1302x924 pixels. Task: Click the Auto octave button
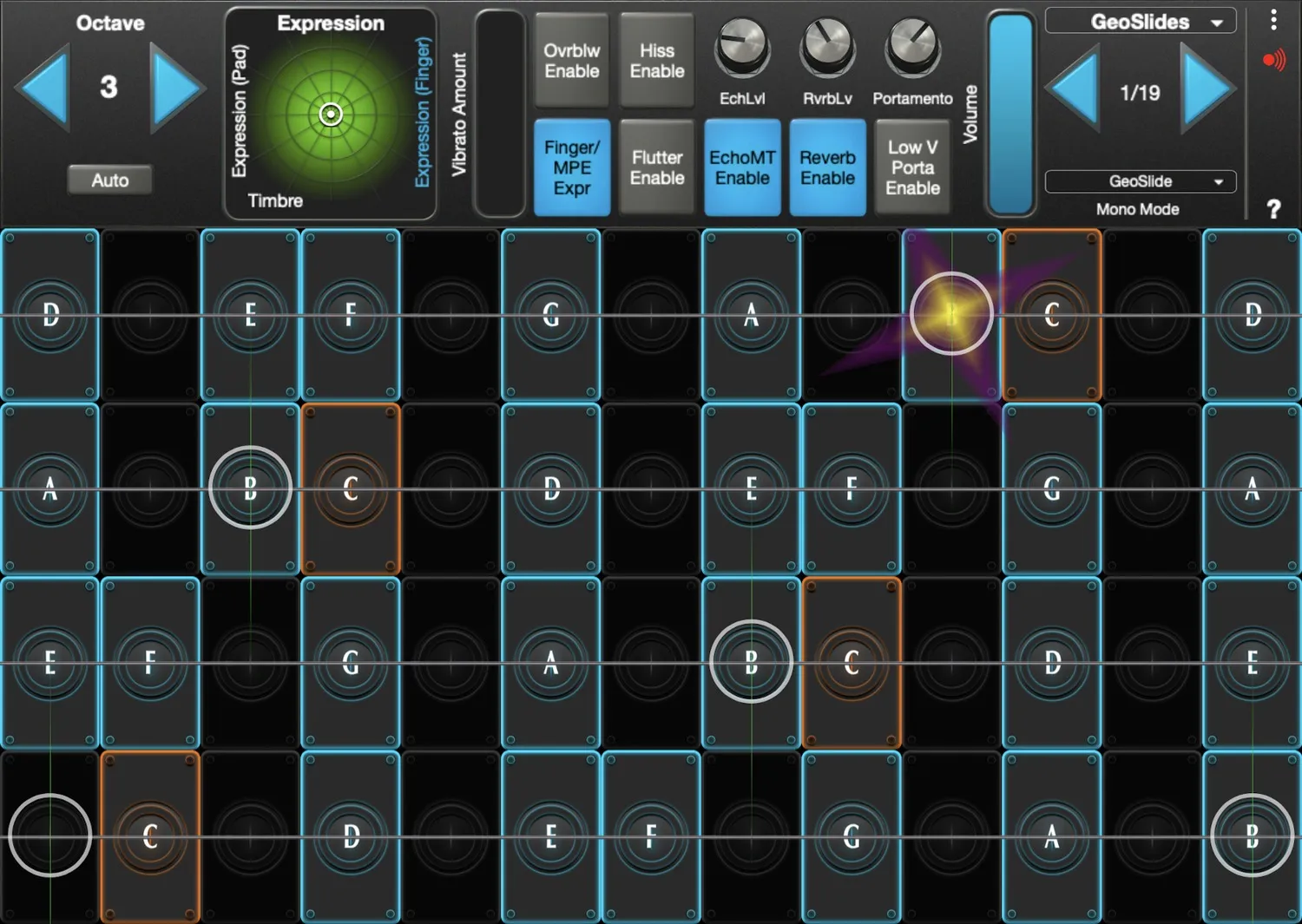click(x=110, y=180)
